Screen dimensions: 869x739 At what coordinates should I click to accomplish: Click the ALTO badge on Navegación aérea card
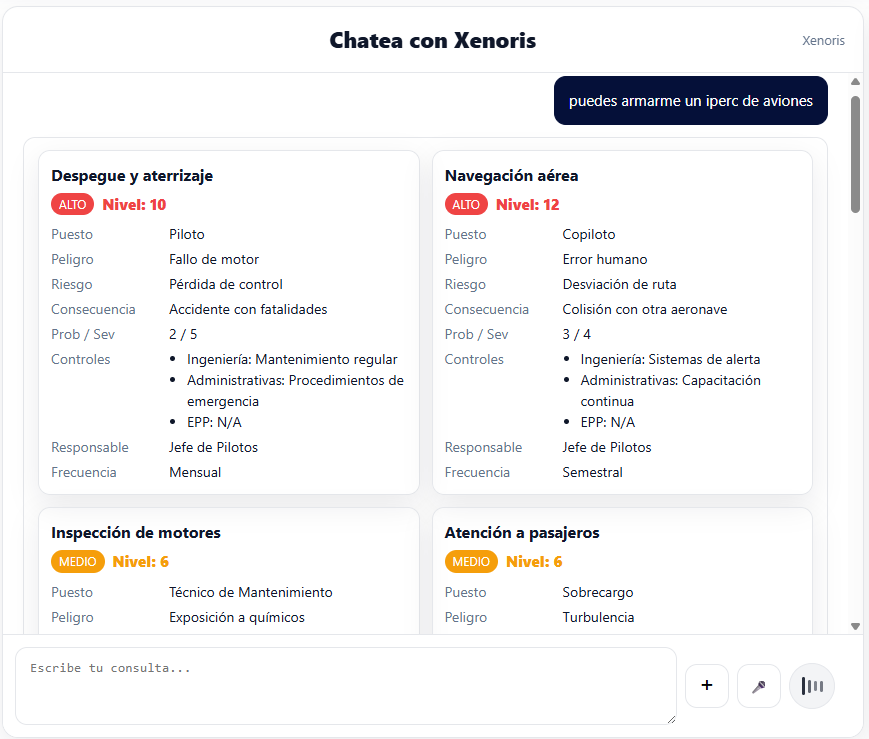466,205
